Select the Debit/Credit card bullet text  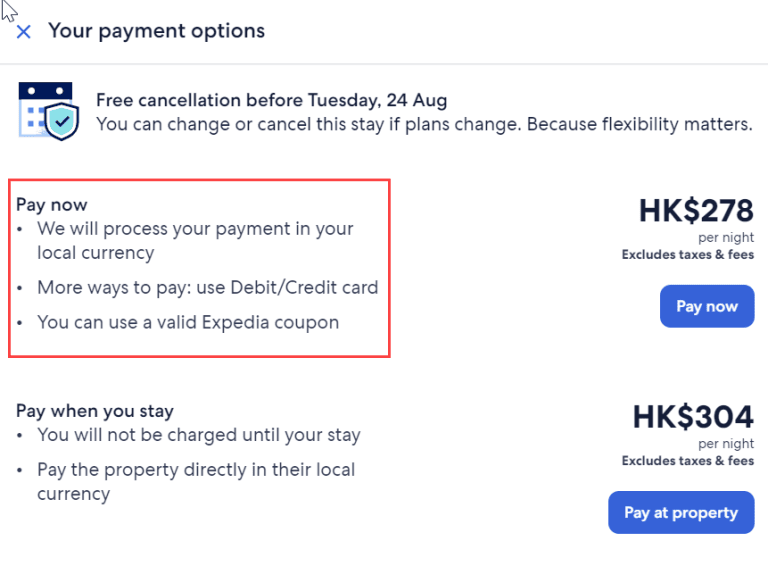click(x=208, y=288)
